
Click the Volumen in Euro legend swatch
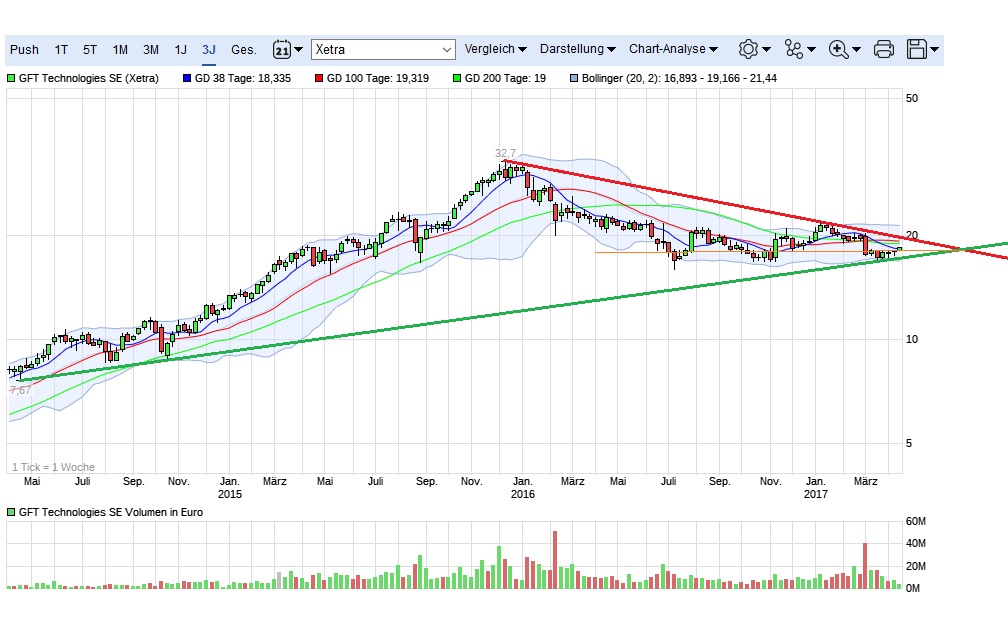click(x=11, y=512)
